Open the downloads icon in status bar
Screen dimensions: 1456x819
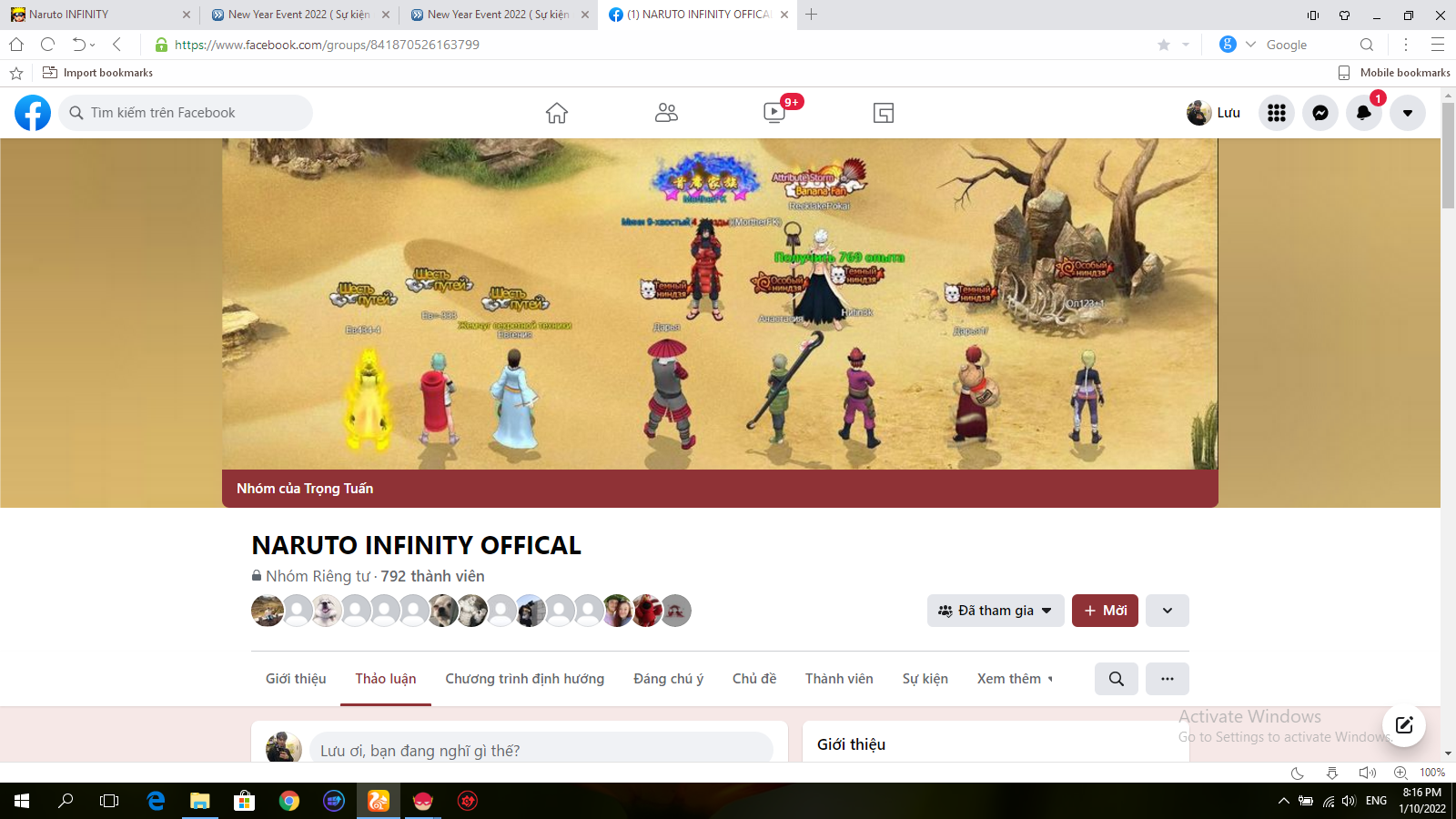pyautogui.click(x=1332, y=773)
